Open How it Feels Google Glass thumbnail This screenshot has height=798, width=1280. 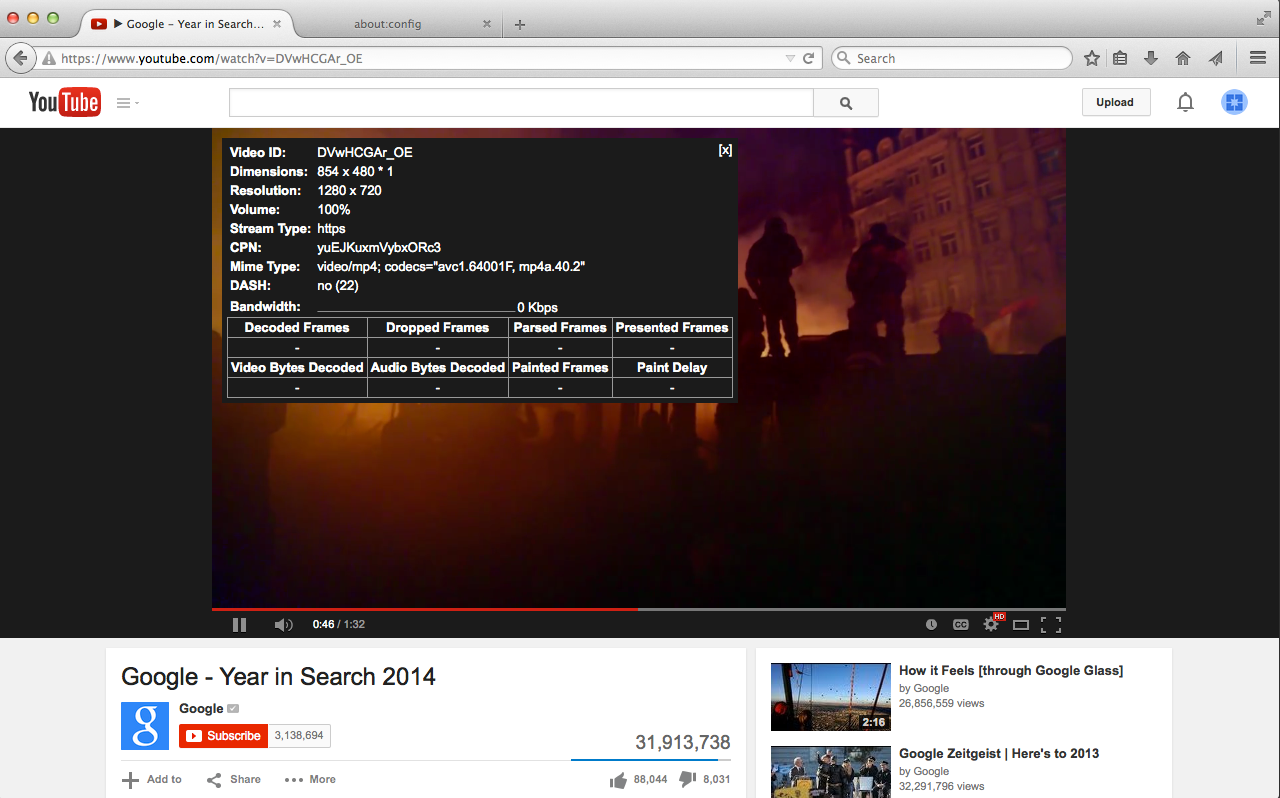tap(830, 697)
